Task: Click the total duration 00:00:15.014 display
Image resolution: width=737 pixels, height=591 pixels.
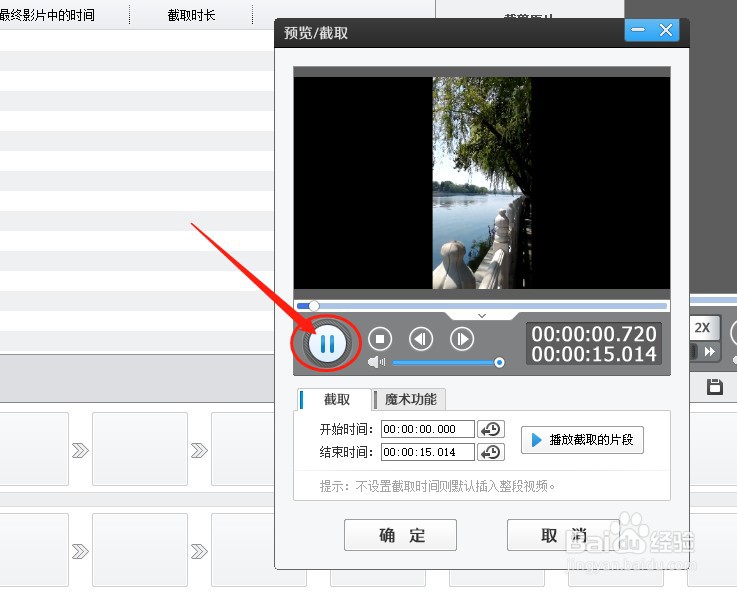Action: tap(594, 354)
